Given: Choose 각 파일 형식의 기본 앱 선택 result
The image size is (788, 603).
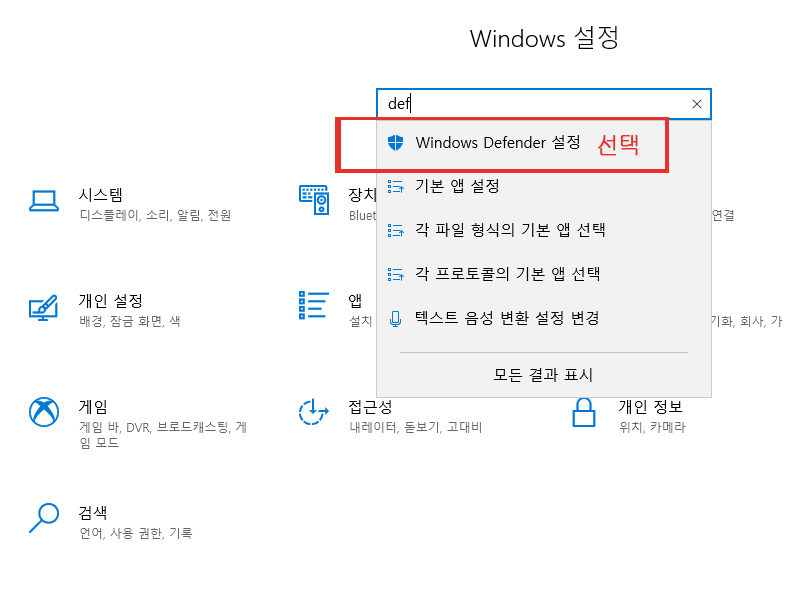Looking at the screenshot, I should tap(544, 230).
